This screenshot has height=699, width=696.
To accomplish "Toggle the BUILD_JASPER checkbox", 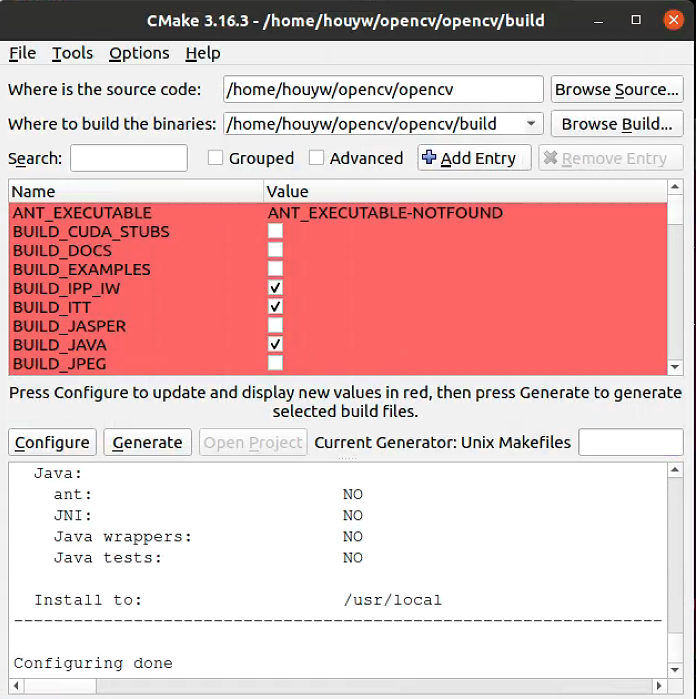I will [275, 325].
